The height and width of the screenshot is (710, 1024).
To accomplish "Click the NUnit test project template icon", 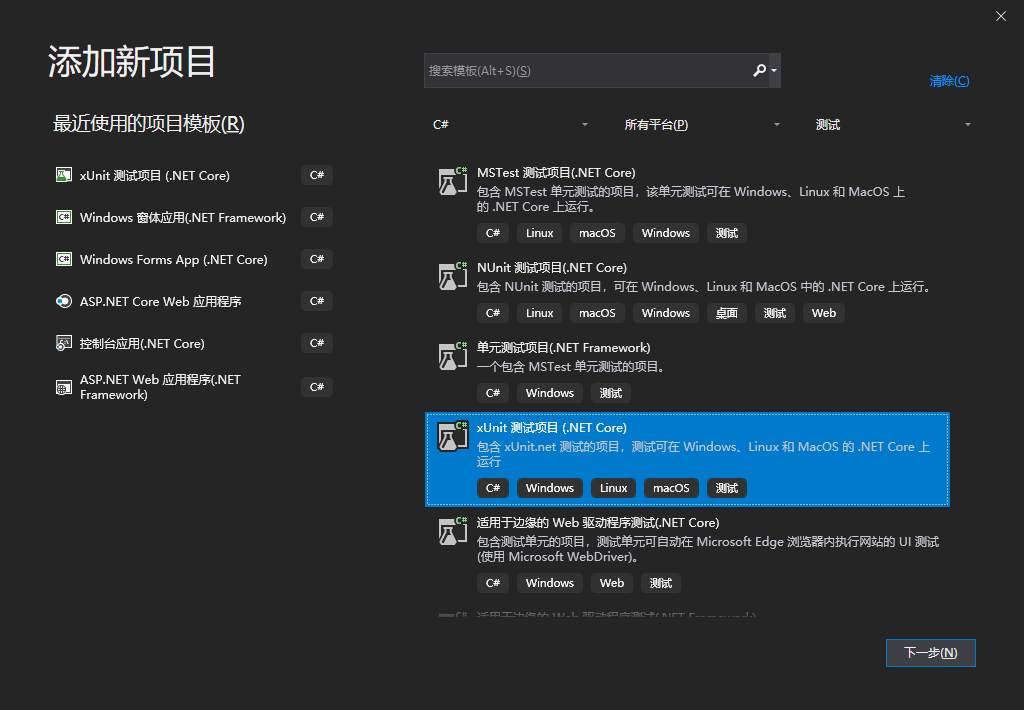I will [454, 276].
